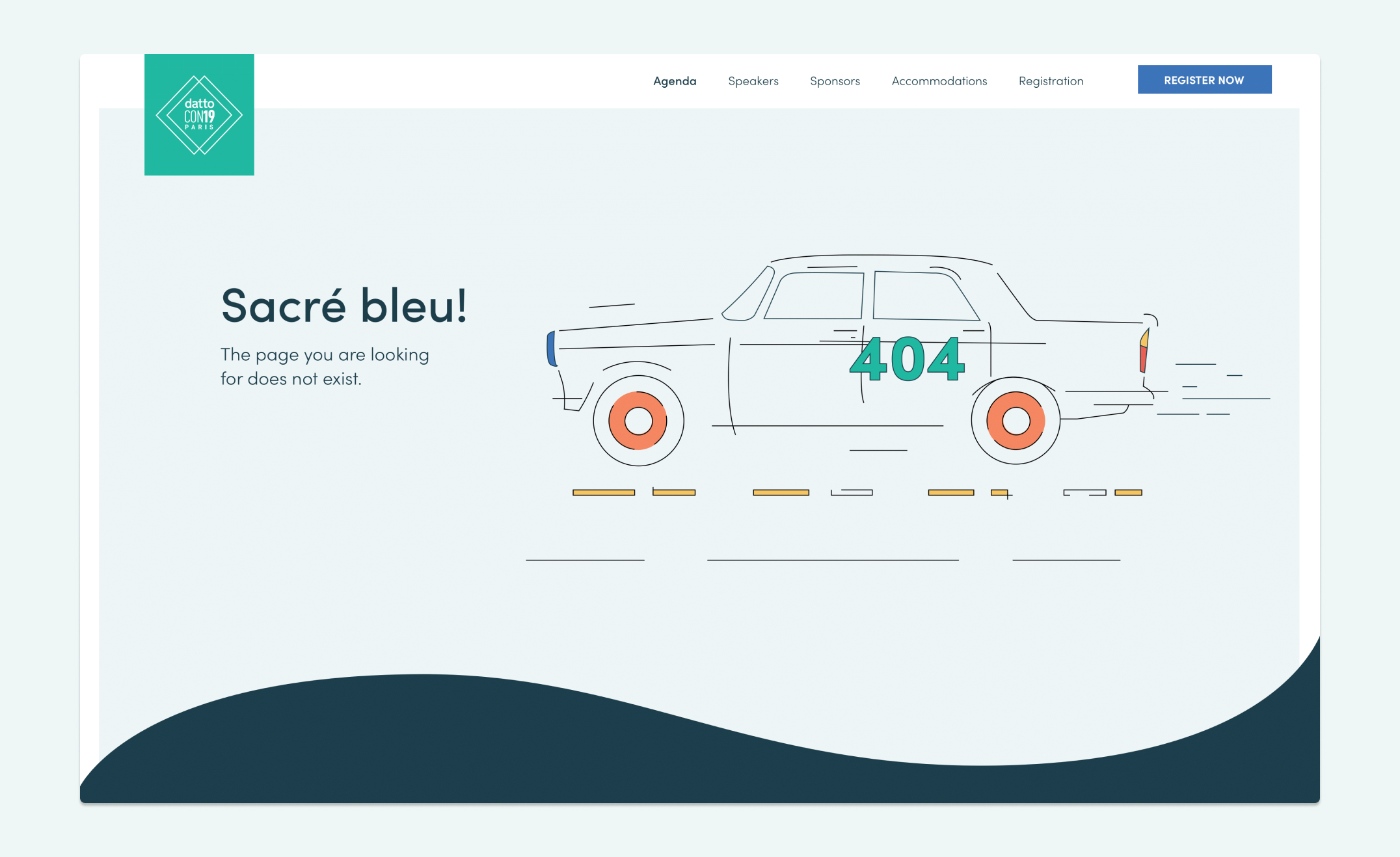Click the rightmost yellow road dash
1400x857 pixels.
click(1128, 492)
